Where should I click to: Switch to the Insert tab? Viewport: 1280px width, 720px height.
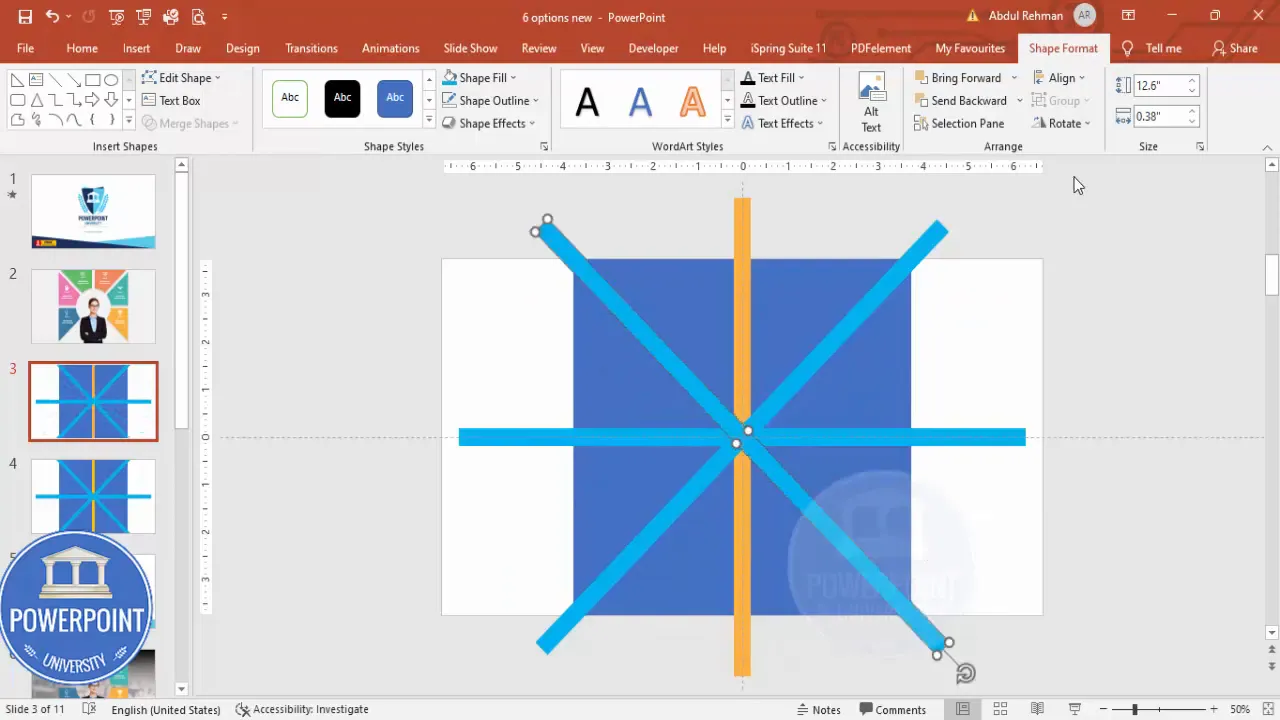[137, 48]
